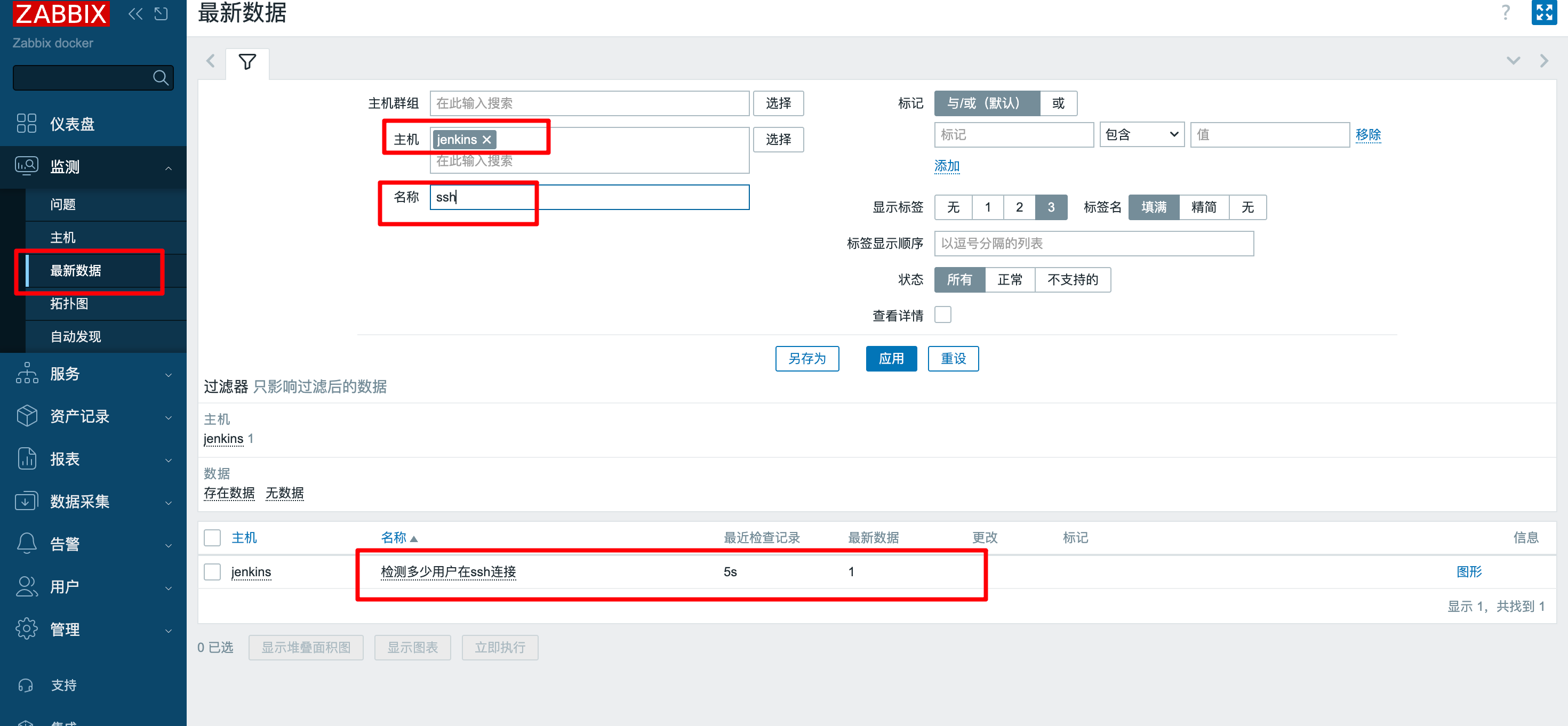Click the previous filter tab arrow
Image resolution: width=1568 pixels, height=726 pixels.
tap(211, 61)
